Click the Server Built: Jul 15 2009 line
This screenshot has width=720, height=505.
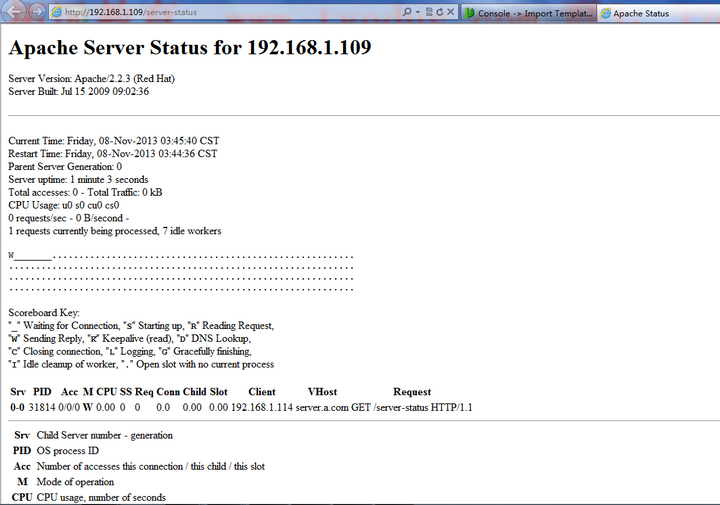click(x=79, y=91)
